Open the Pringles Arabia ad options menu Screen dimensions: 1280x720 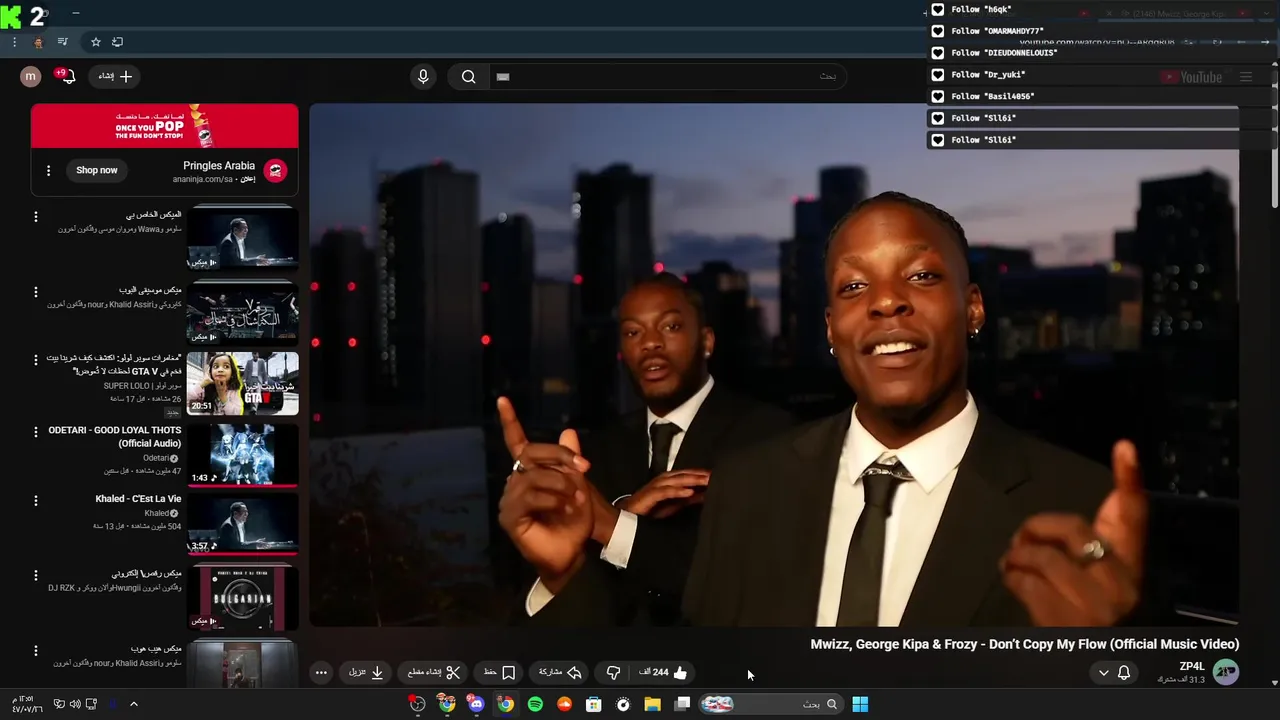[x=48, y=171]
